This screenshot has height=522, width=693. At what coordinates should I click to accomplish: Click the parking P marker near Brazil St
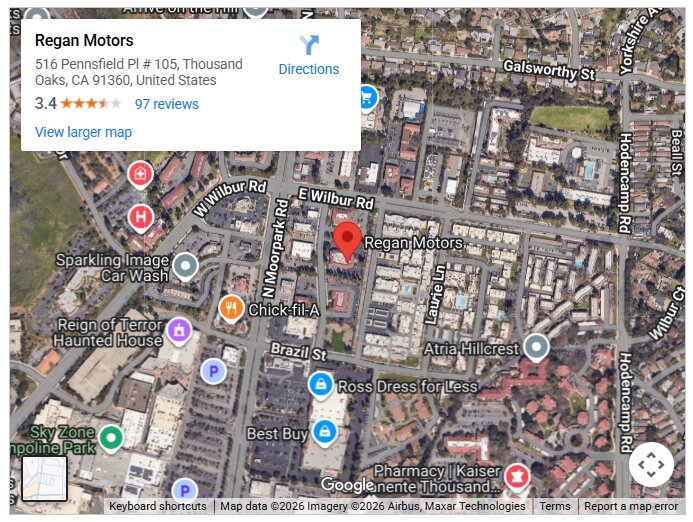(213, 371)
